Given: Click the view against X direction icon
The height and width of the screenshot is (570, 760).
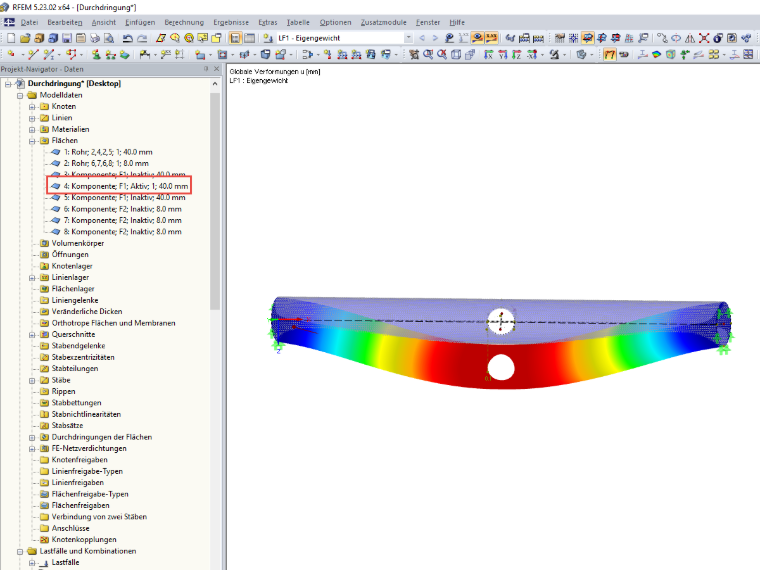Looking at the screenshot, I should pos(532,55).
